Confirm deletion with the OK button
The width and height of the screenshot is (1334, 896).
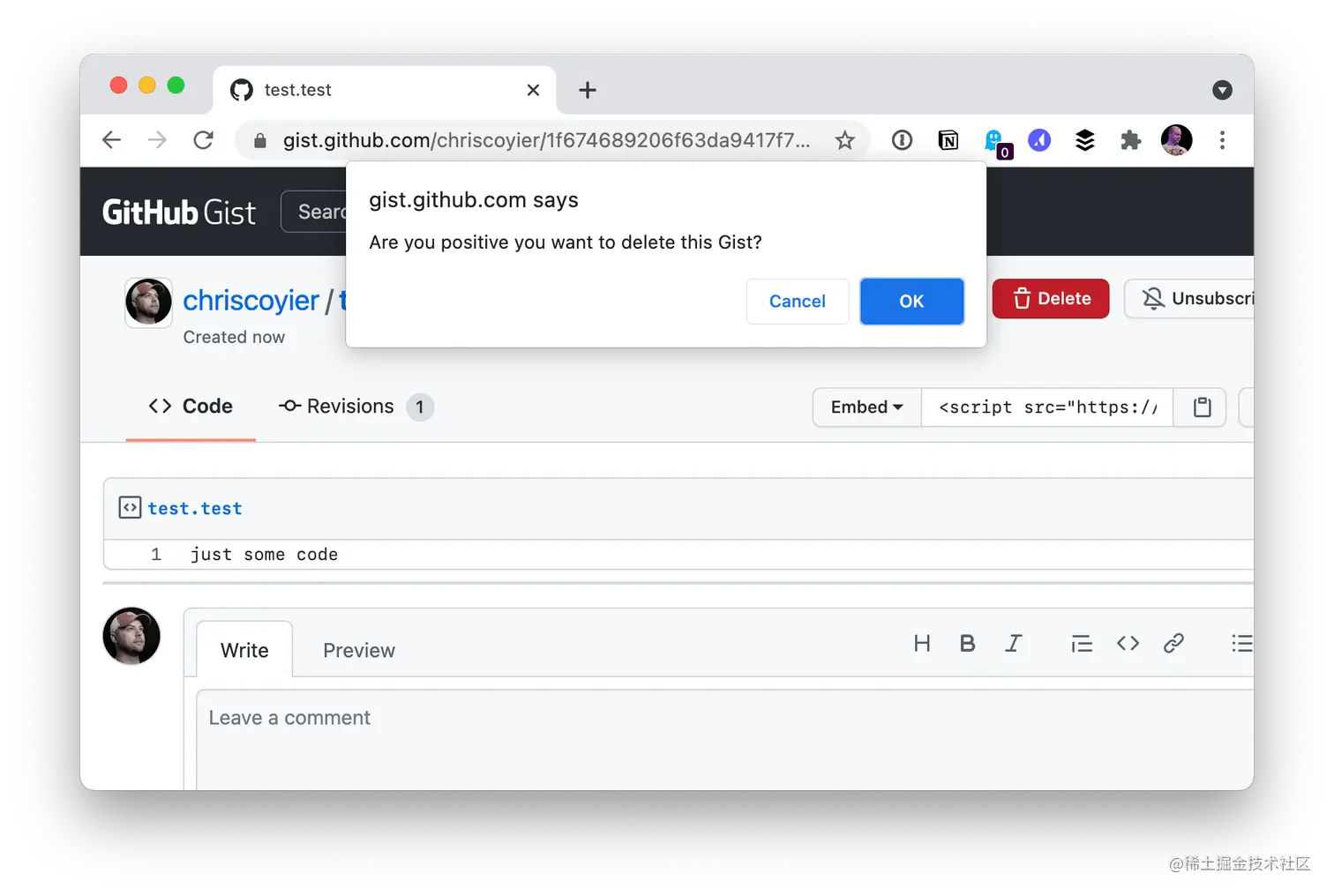tap(911, 302)
